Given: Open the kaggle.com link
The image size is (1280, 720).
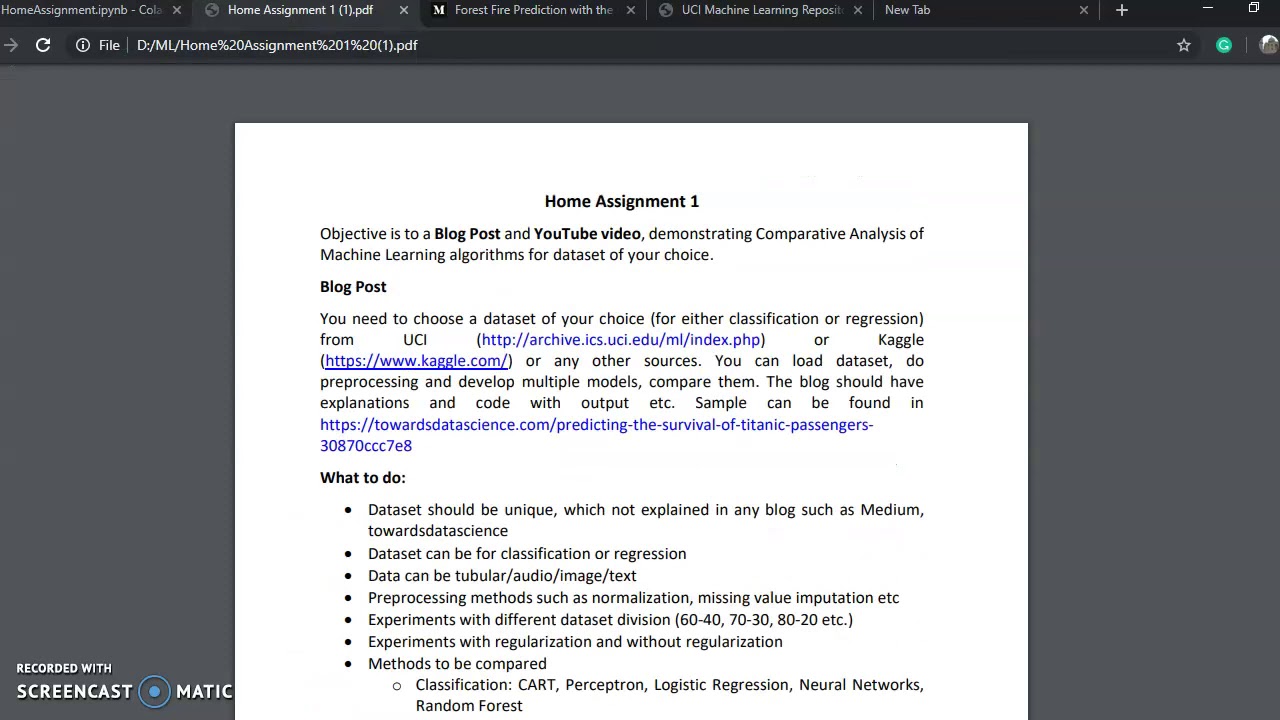Looking at the screenshot, I should pyautogui.click(x=416, y=361).
